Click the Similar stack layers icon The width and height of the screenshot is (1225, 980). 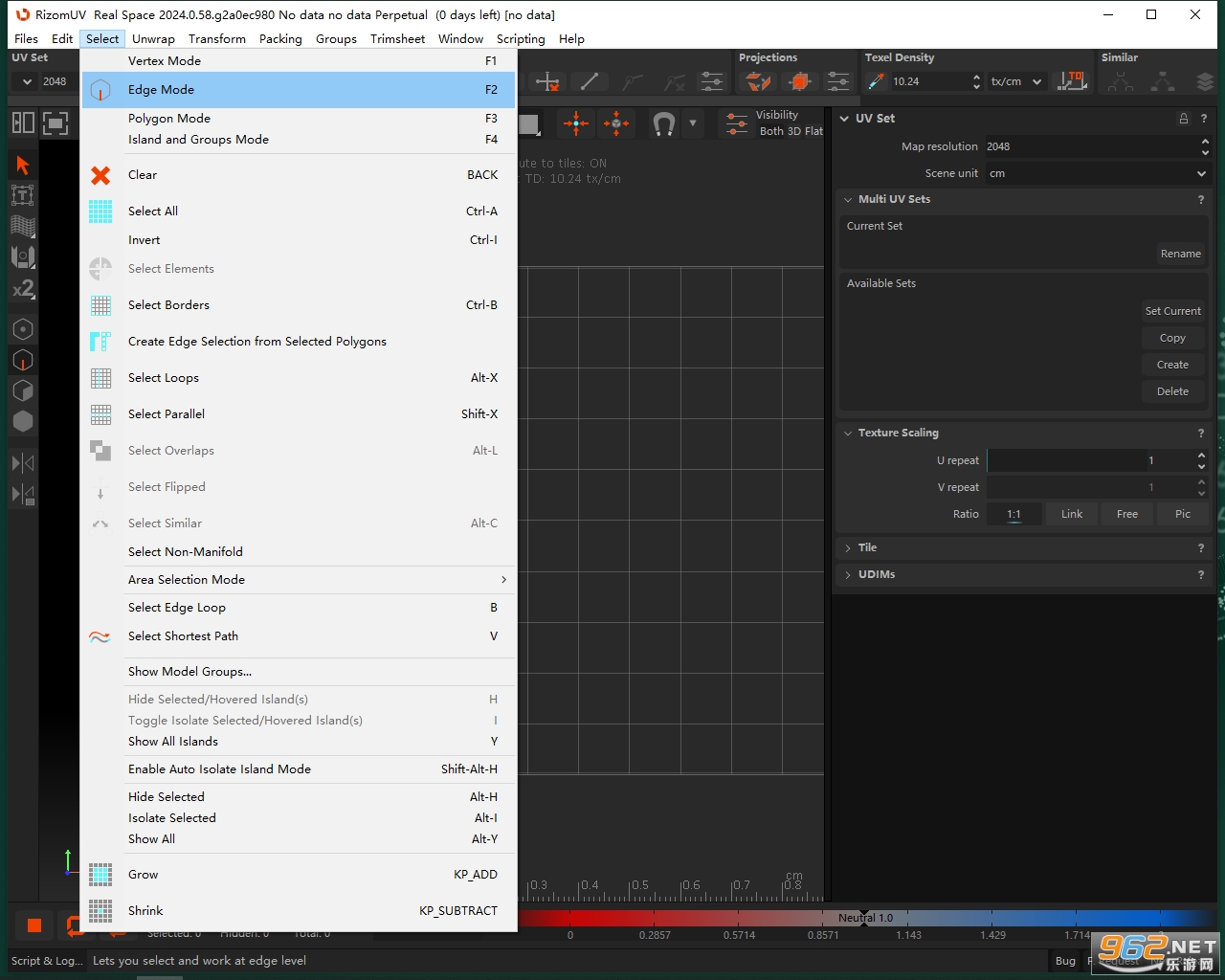click(1205, 81)
